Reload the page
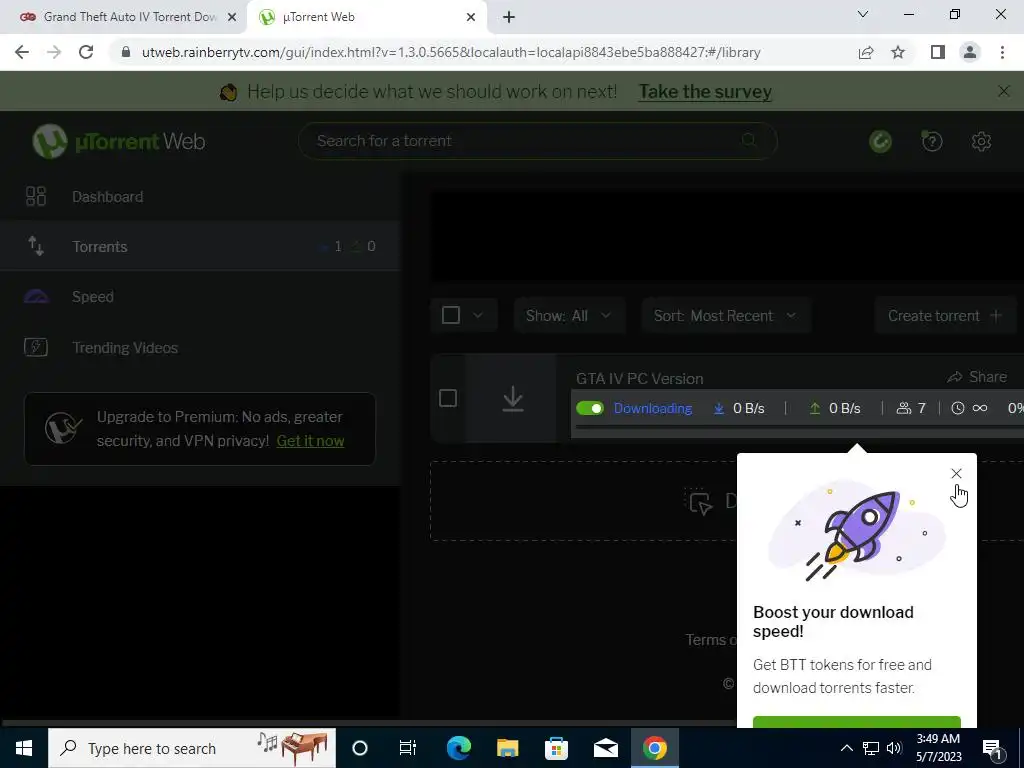 86,52
